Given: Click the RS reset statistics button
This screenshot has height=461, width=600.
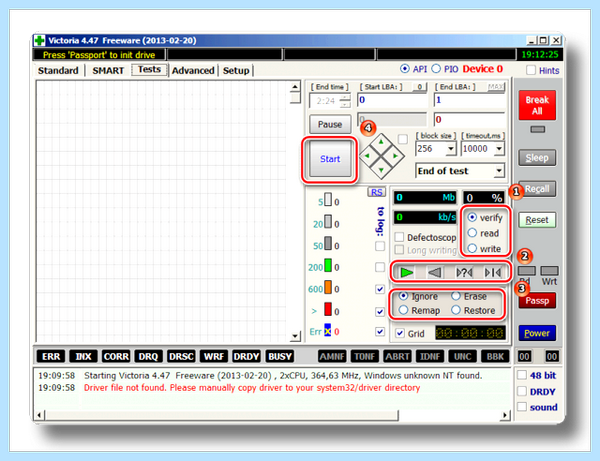Looking at the screenshot, I should [377, 192].
